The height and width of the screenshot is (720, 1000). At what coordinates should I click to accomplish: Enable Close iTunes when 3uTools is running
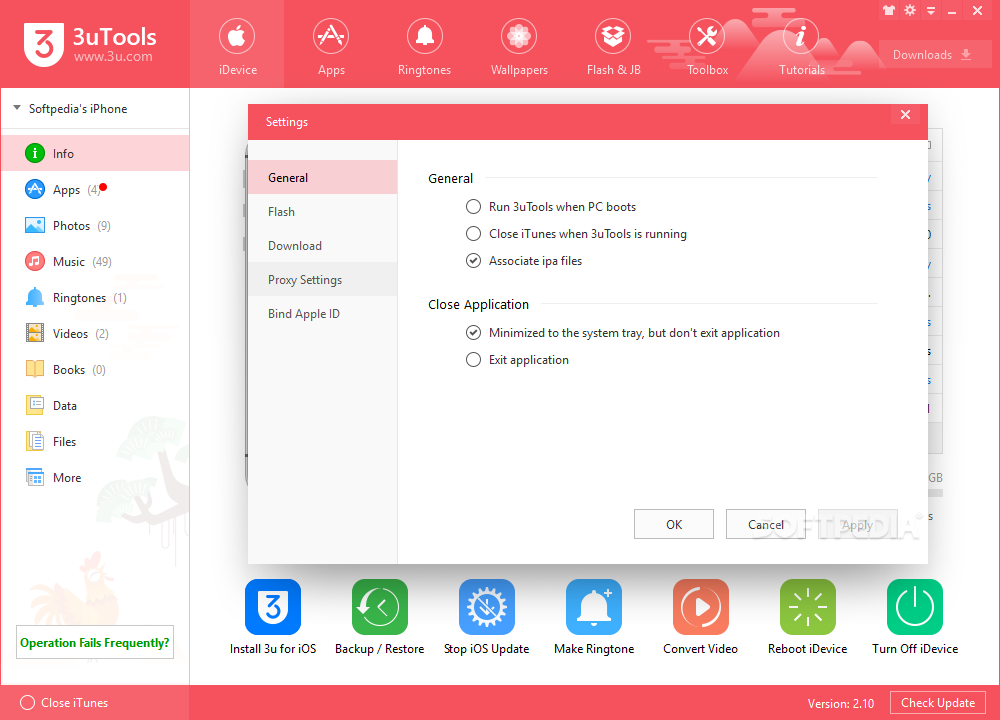click(473, 233)
